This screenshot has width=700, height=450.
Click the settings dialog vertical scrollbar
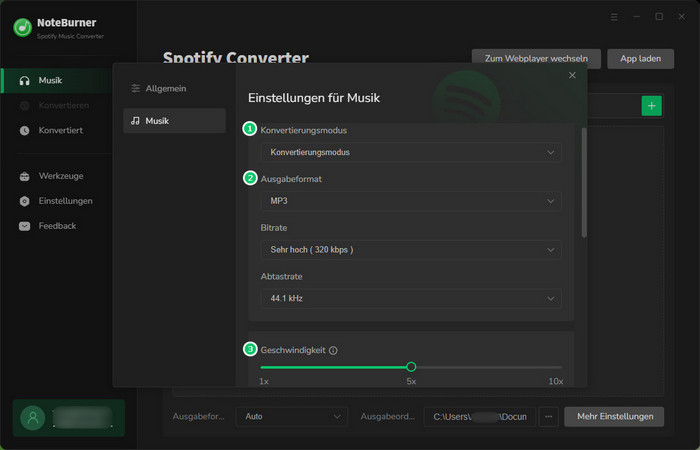pos(584,182)
